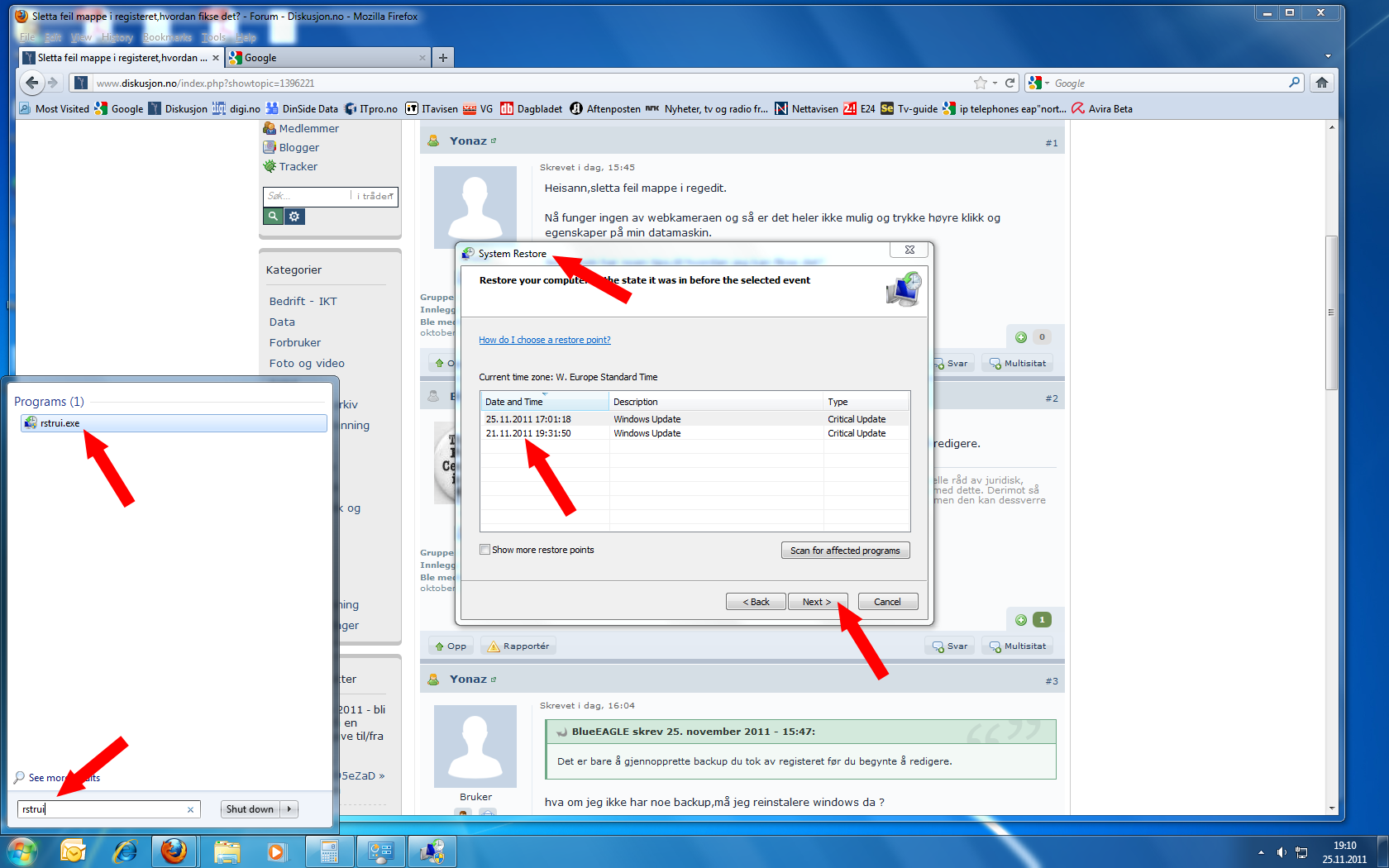Open the Avira Beta bookmark
Viewport: 1389px width, 868px height.
pyautogui.click(x=1102, y=108)
